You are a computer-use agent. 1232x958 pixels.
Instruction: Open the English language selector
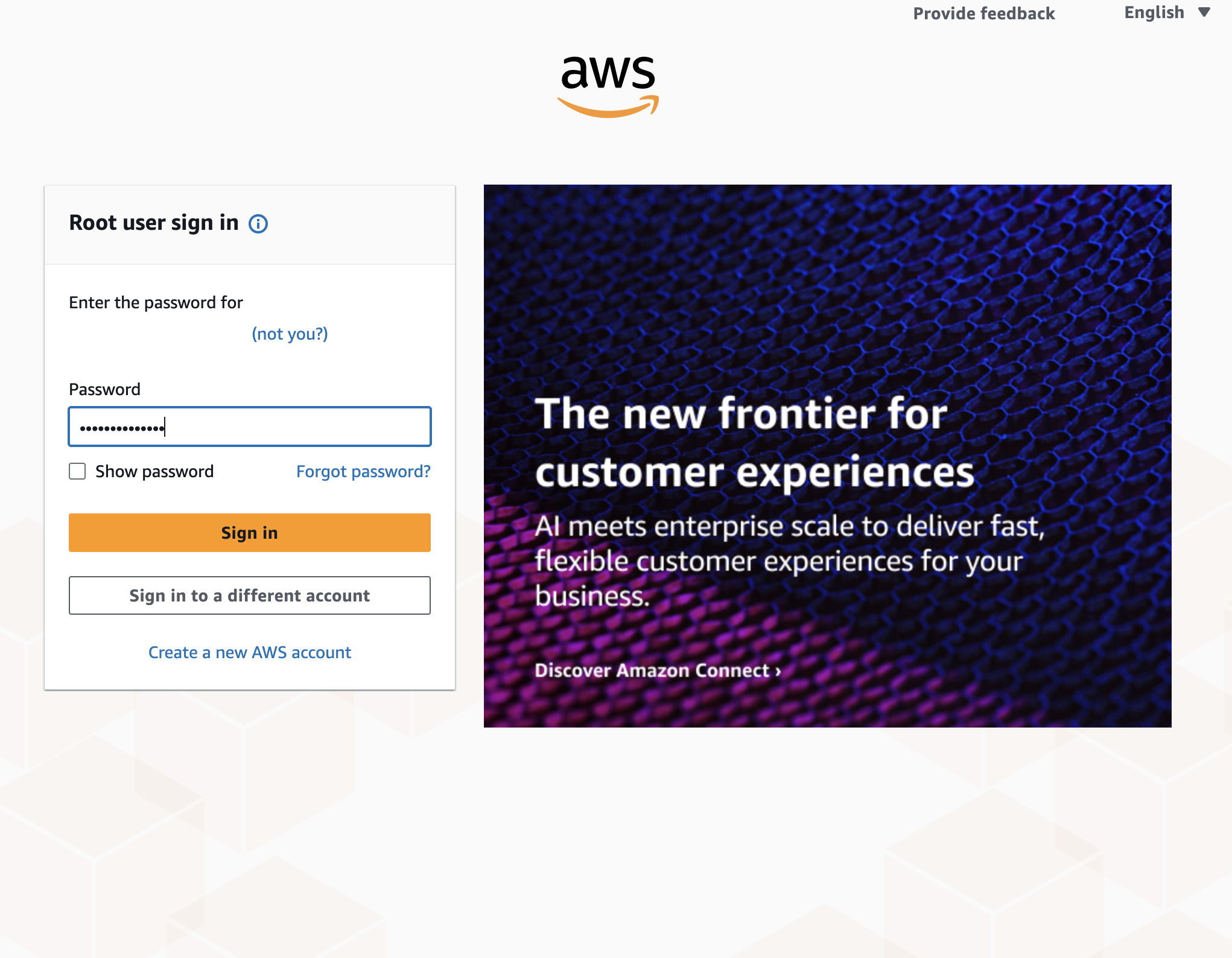[x=1154, y=13]
